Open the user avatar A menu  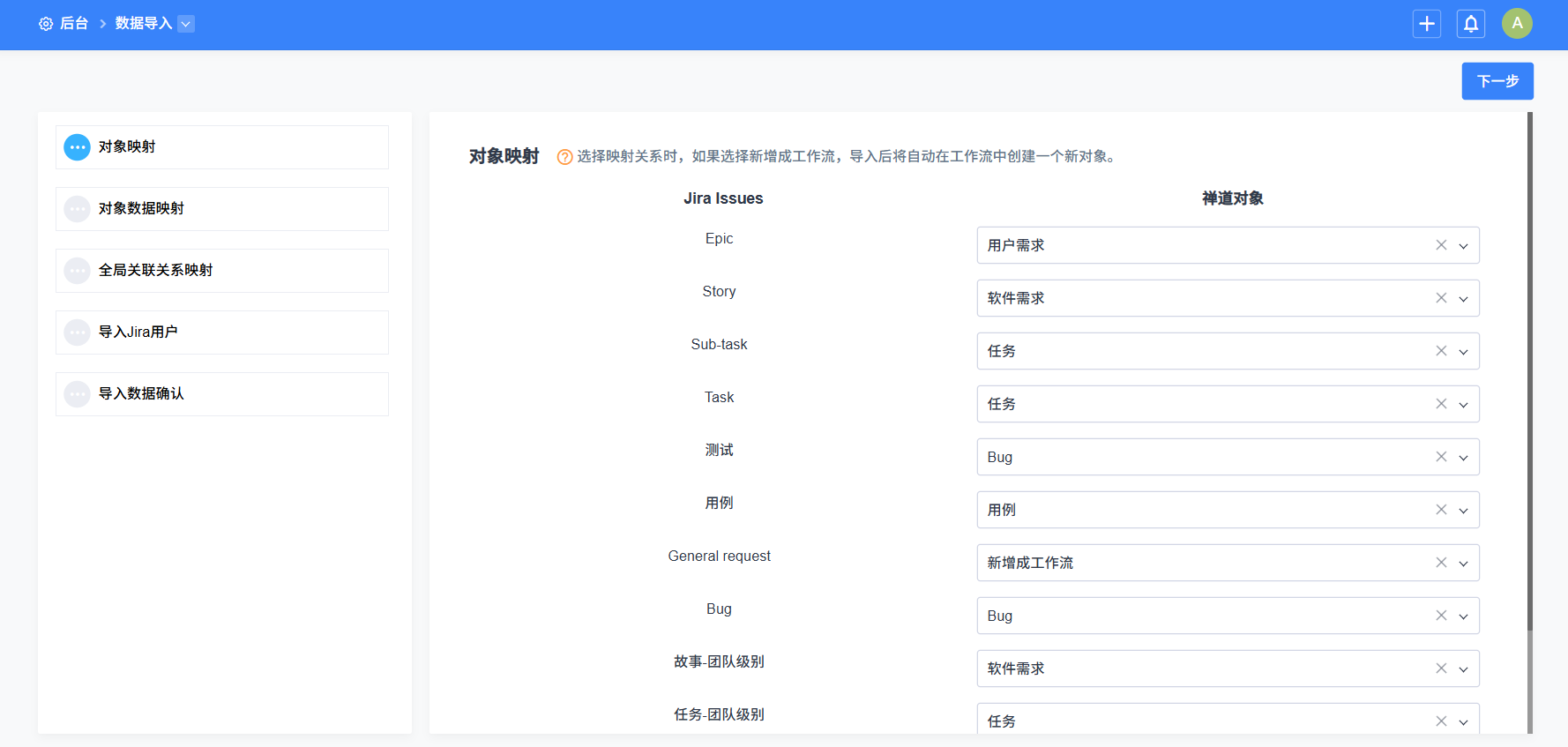coord(1517,23)
